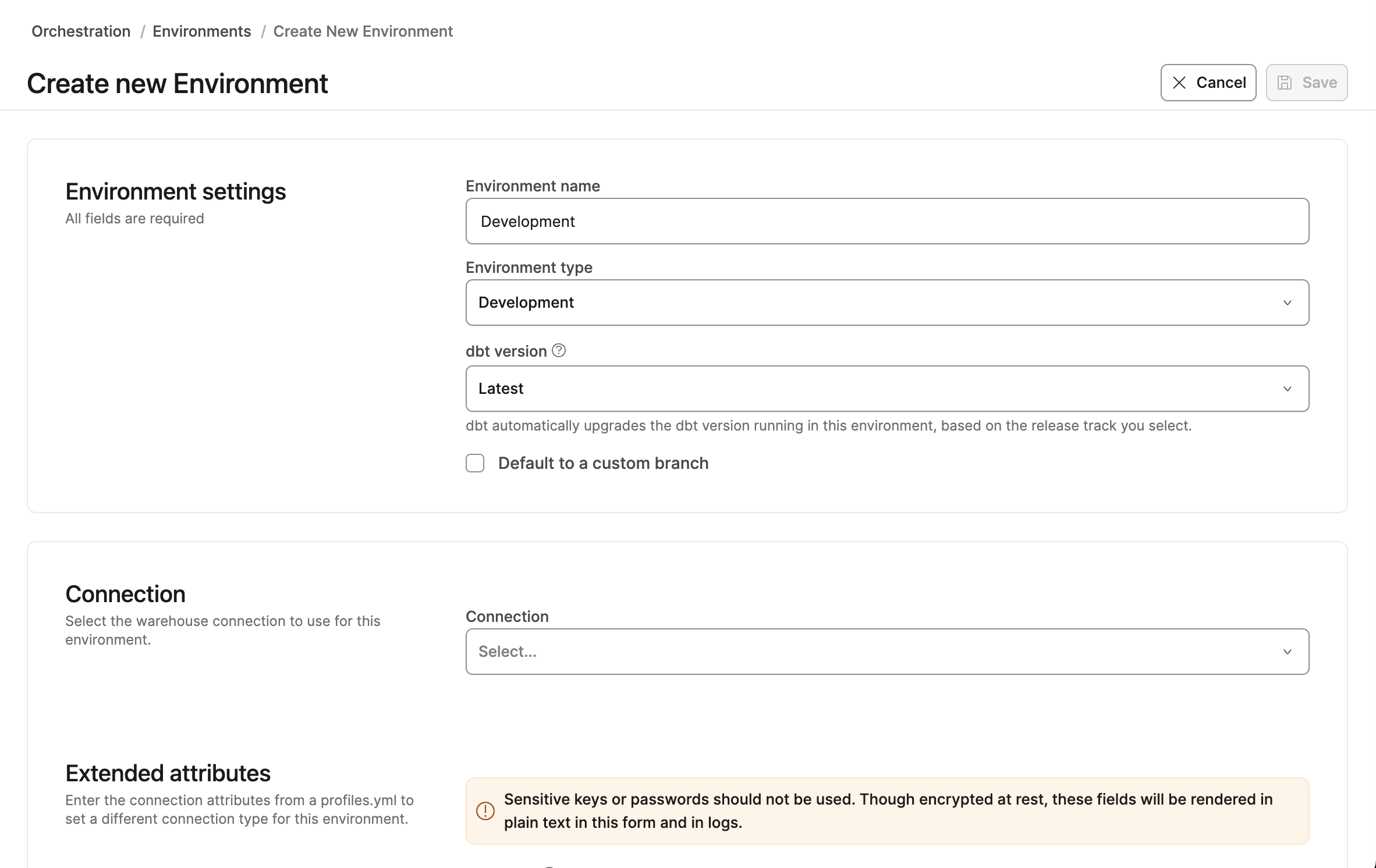Click the Cancel button
Image resolution: width=1376 pixels, height=868 pixels.
click(x=1208, y=82)
